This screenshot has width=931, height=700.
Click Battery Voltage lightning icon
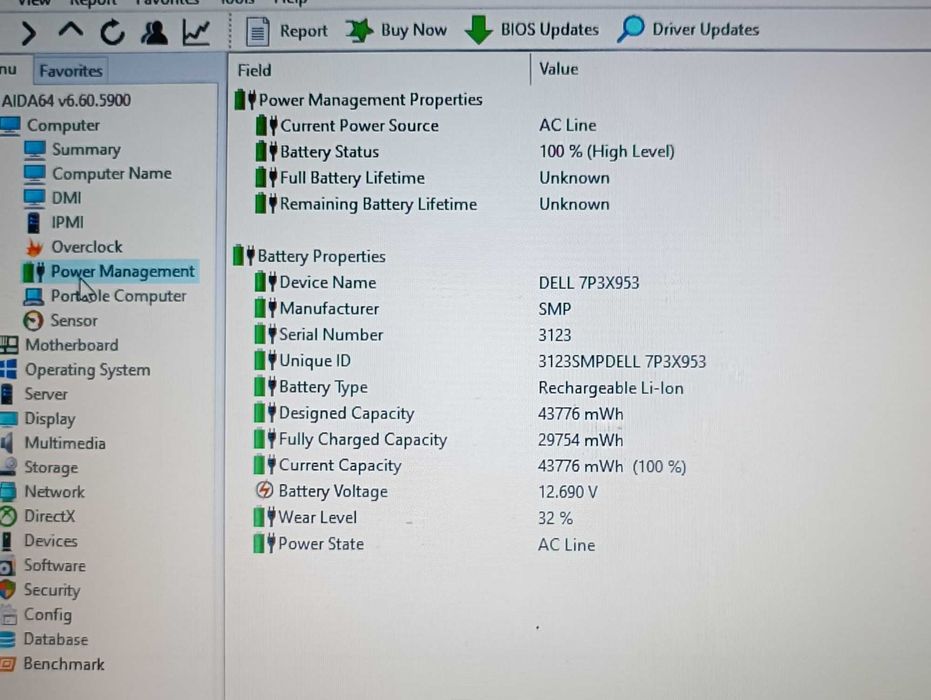[264, 490]
